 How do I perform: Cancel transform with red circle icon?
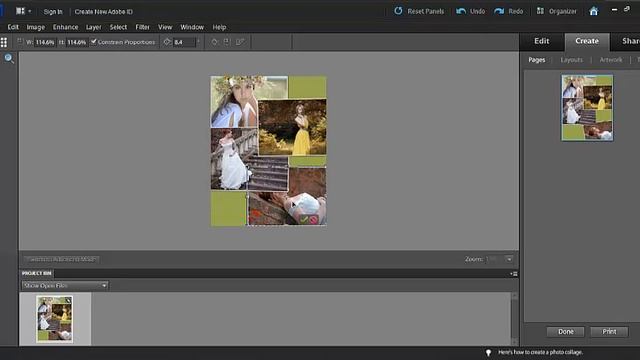(x=313, y=220)
